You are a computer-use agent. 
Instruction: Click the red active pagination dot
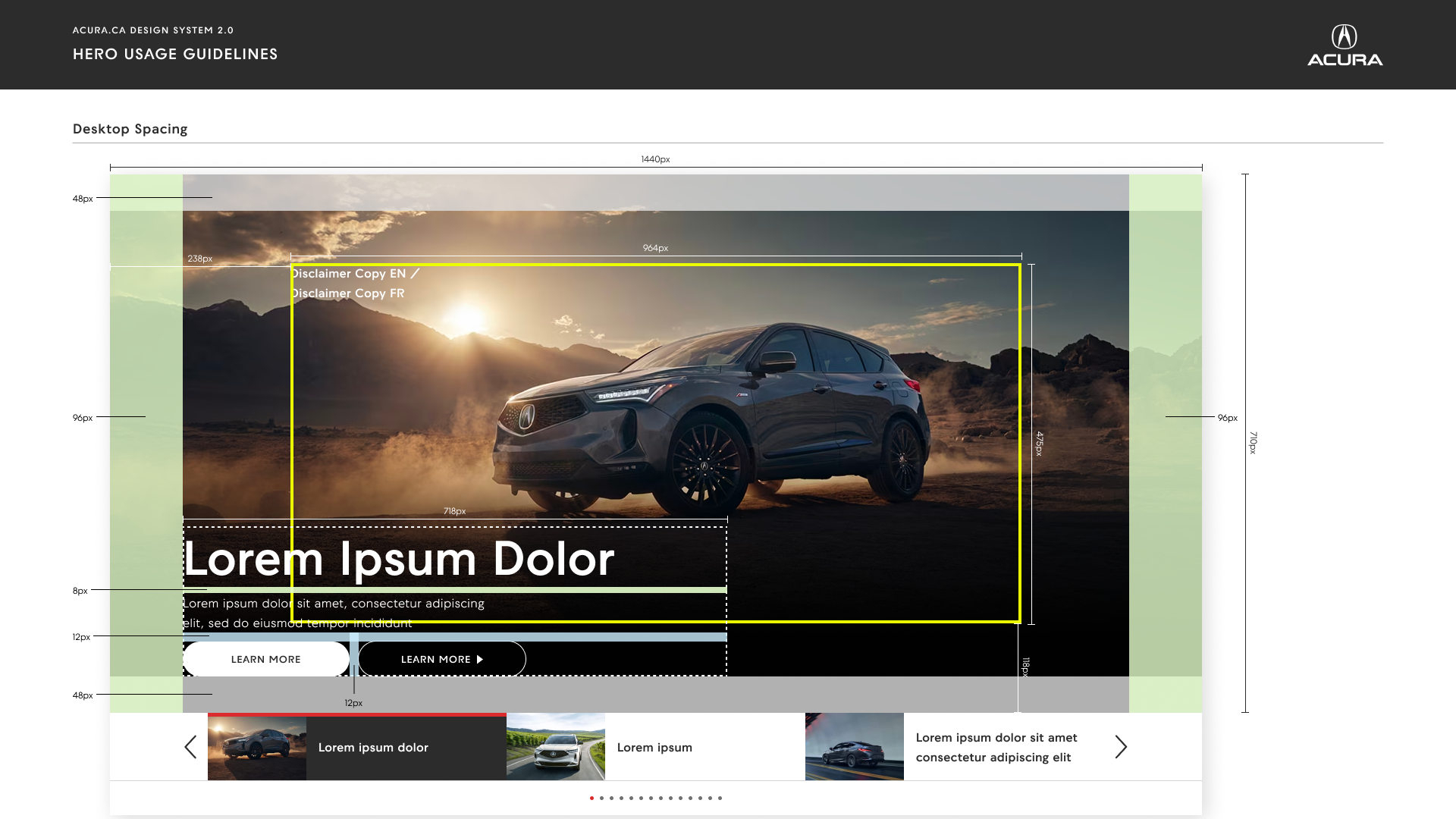(x=591, y=798)
